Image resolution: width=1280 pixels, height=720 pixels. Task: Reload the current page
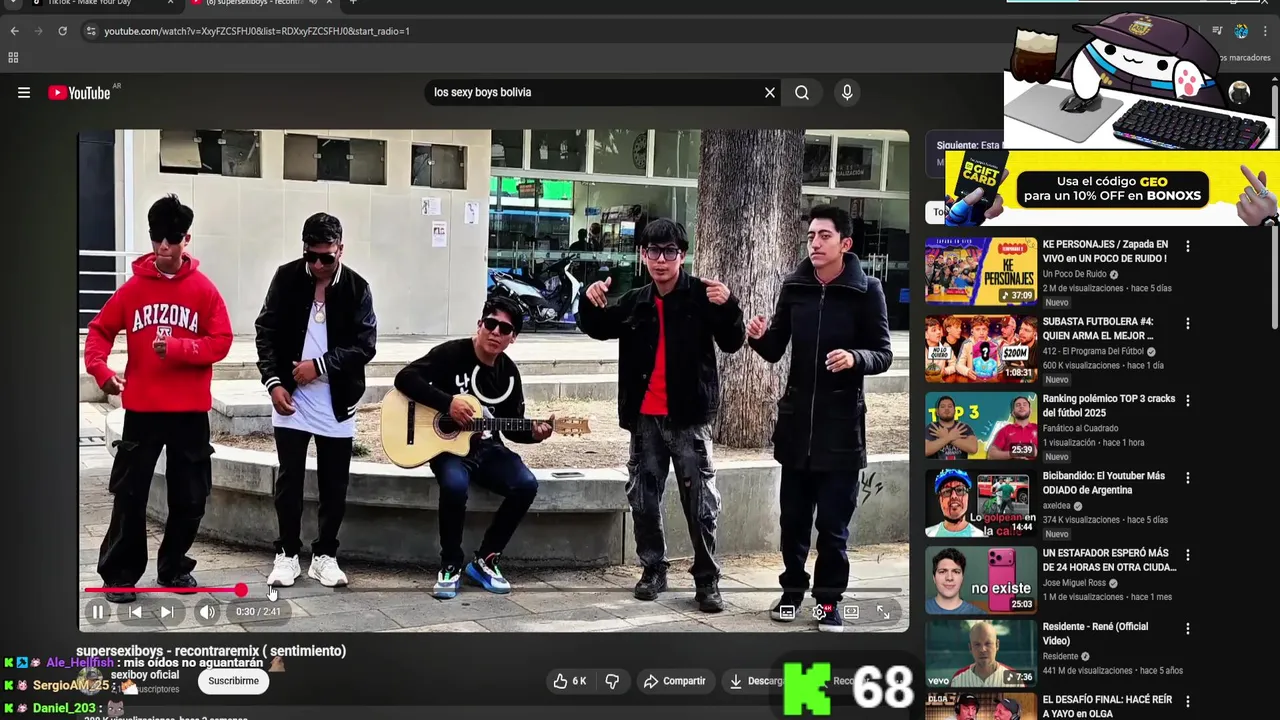(62, 31)
